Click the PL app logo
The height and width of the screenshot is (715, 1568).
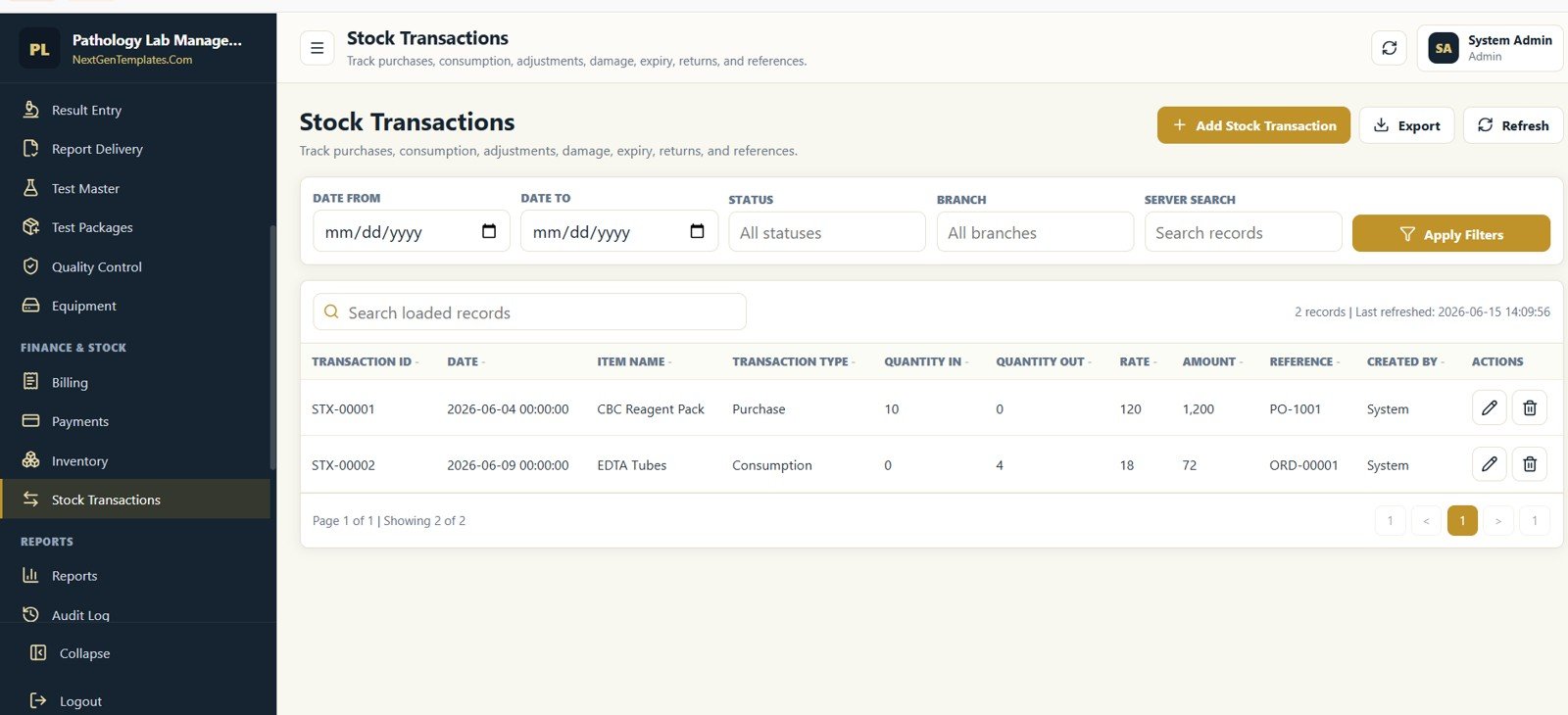pos(39,49)
